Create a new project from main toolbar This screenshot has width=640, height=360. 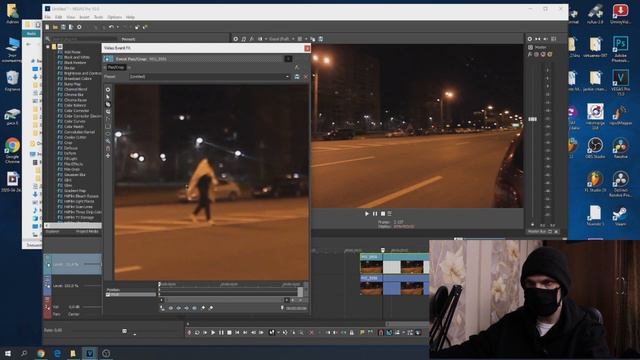point(47,27)
